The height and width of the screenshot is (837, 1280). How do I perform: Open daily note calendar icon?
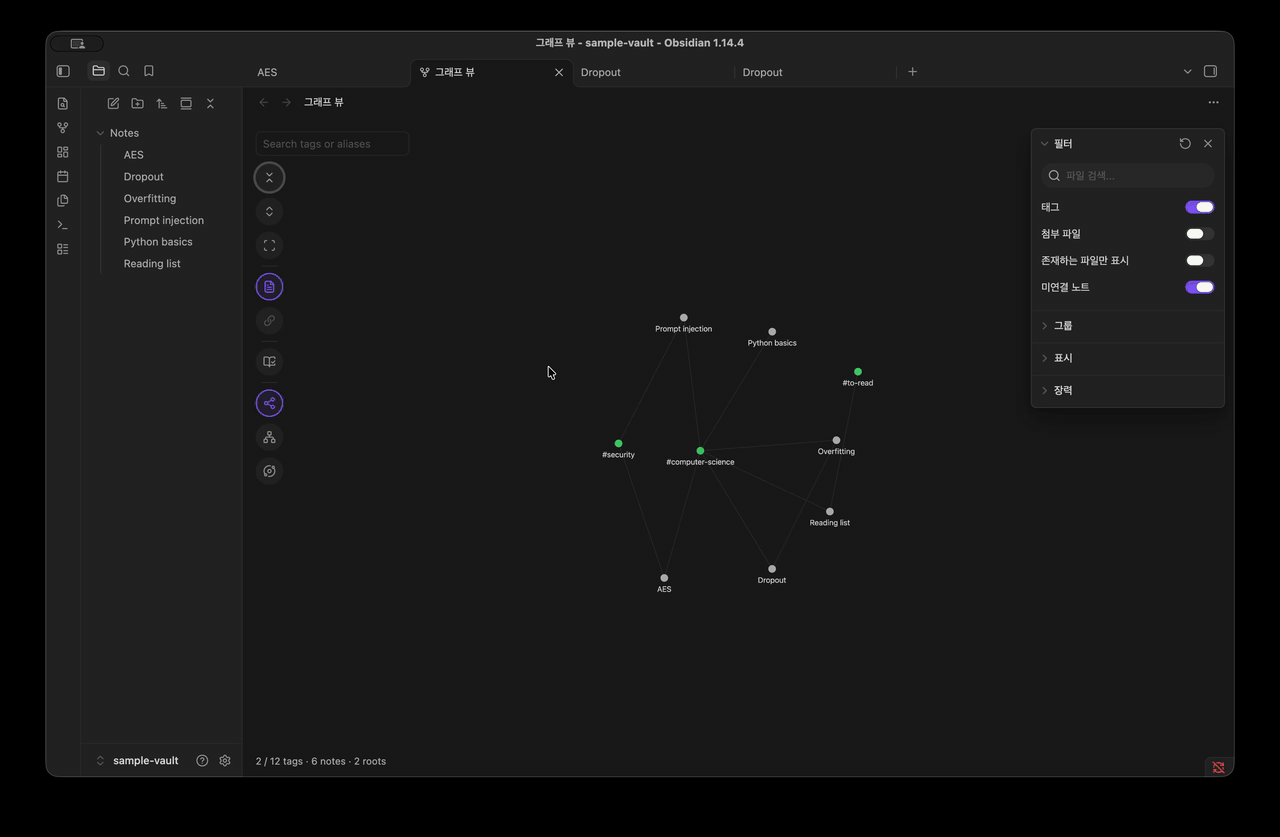[63, 176]
